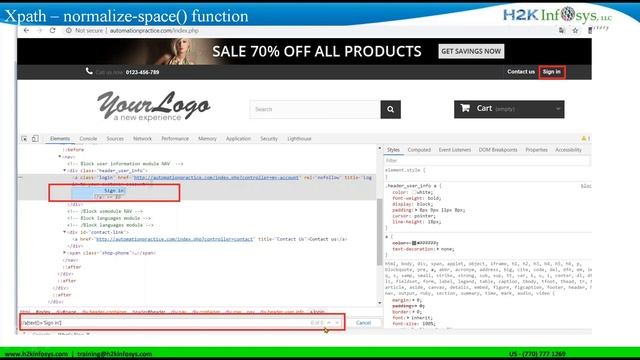The height and width of the screenshot is (360, 640).
Task: Expand the padding property triangle in Styles
Action: [416, 210]
